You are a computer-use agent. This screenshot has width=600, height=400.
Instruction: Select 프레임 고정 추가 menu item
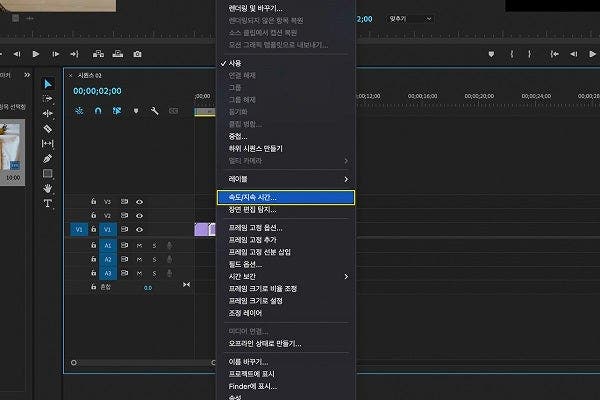tap(285, 240)
